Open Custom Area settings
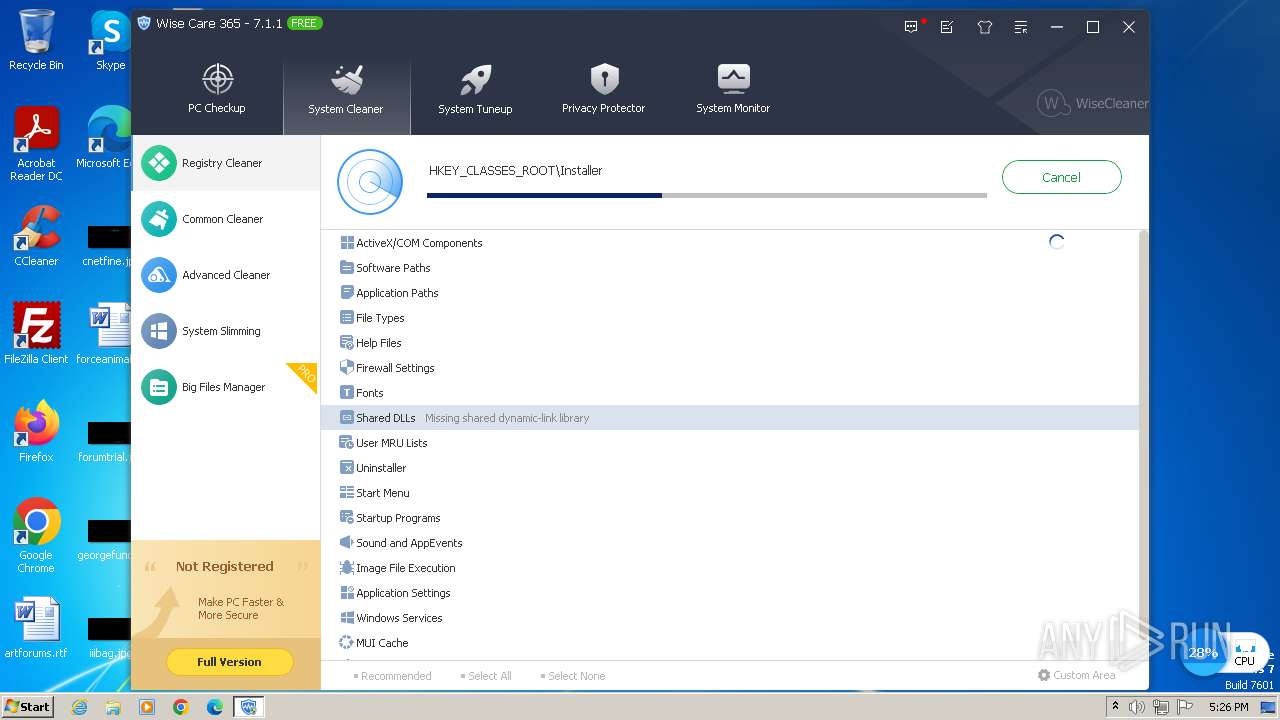Screen dimensions: 1280x720 pos(1077,675)
